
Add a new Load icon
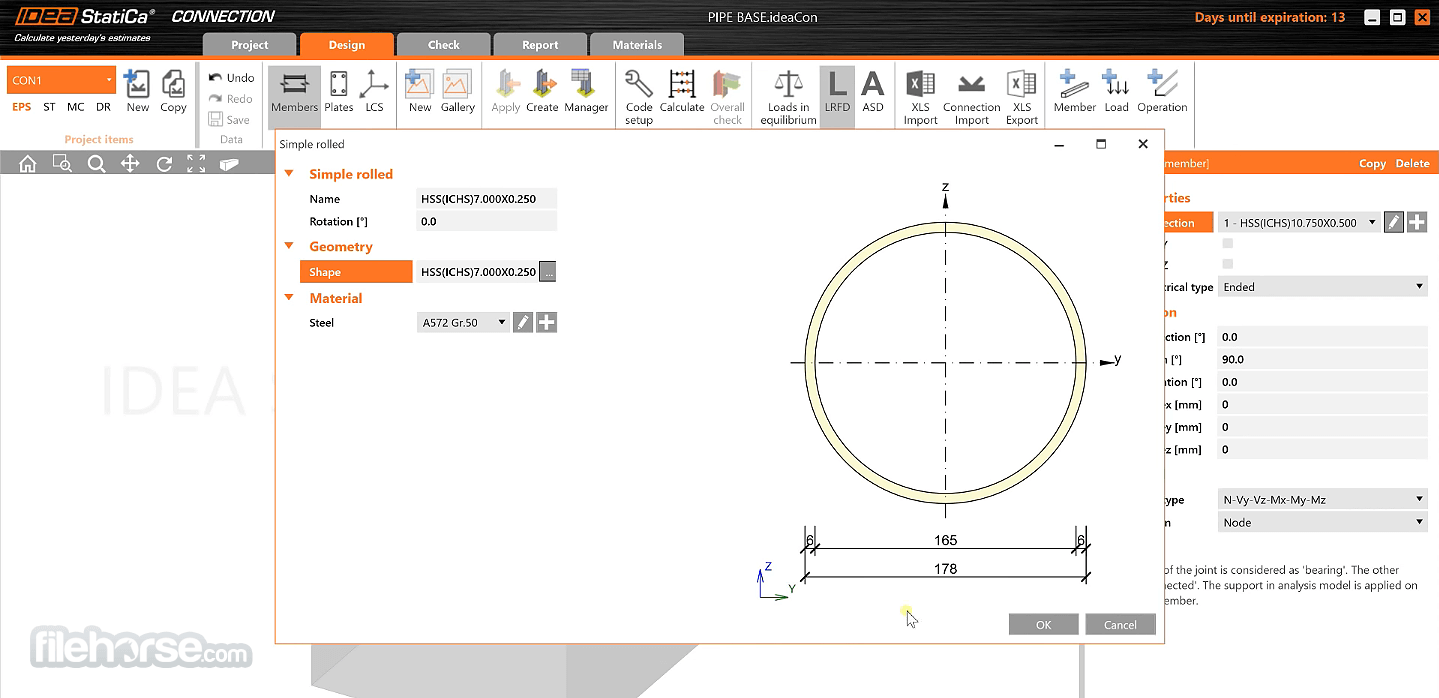pos(1116,91)
